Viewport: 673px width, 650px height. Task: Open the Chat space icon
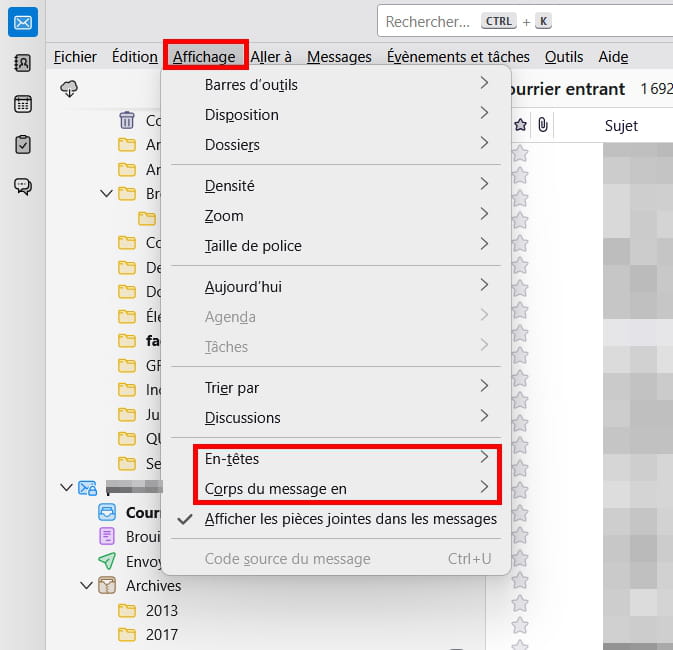click(22, 186)
